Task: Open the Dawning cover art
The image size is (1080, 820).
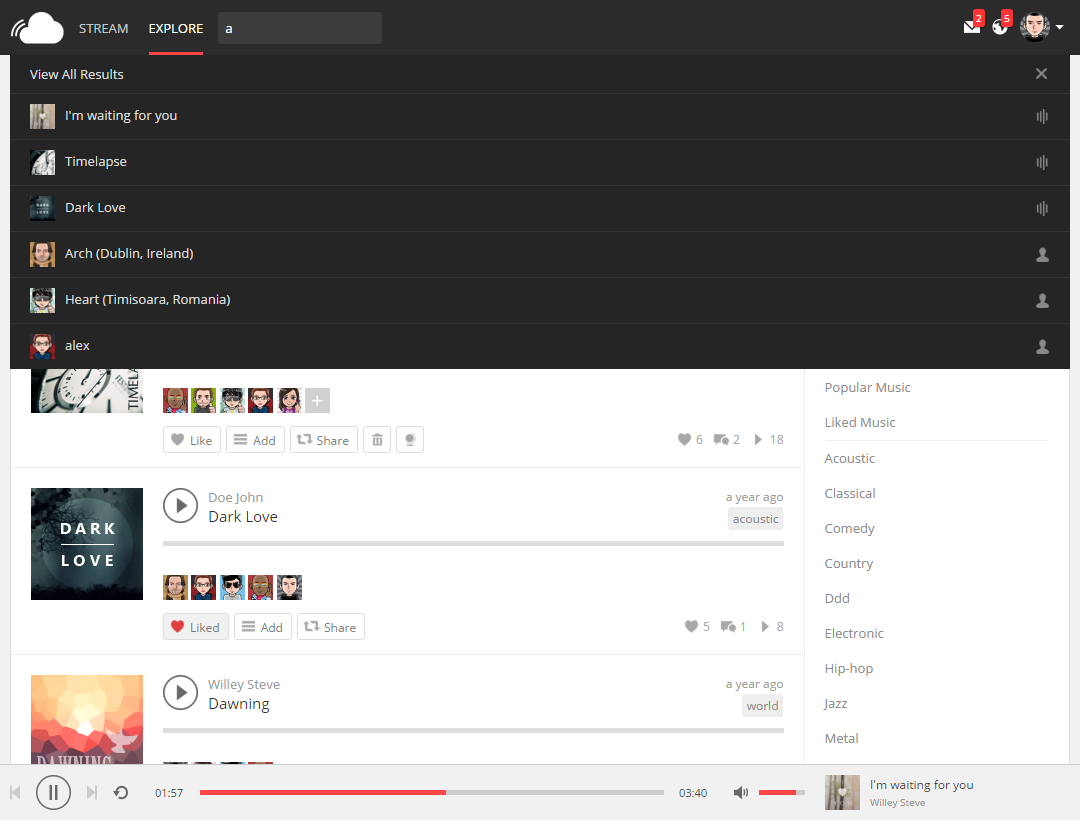Action: 87,719
